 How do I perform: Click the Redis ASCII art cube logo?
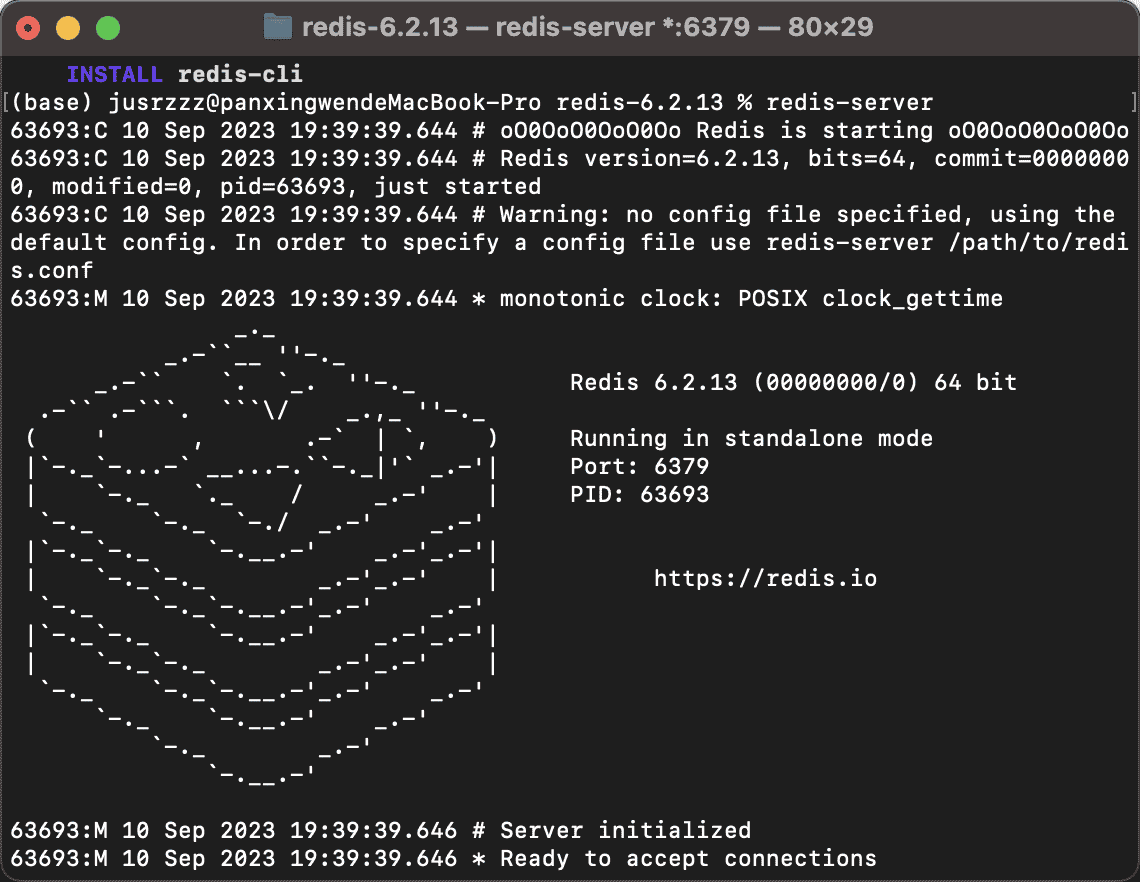click(262, 550)
